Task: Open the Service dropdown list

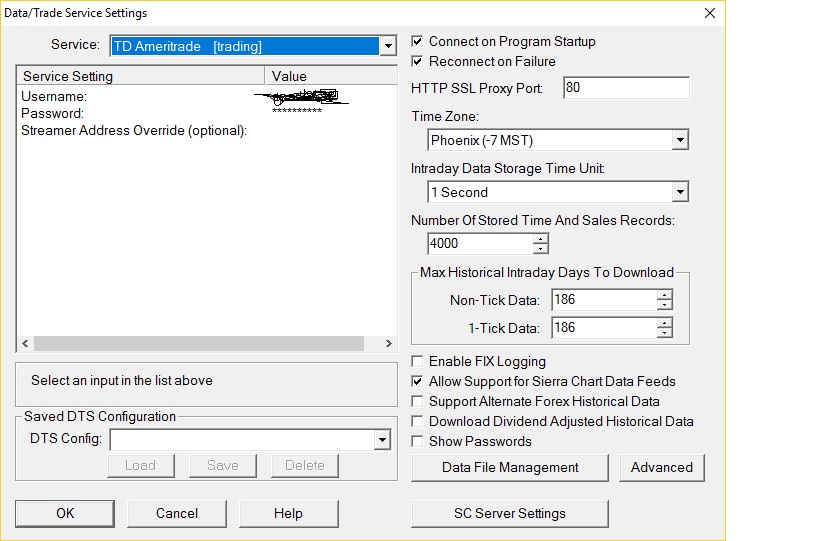Action: point(388,46)
